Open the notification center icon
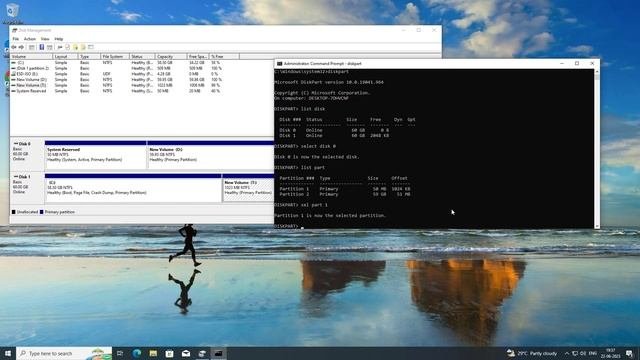640x360 pixels. (629, 353)
